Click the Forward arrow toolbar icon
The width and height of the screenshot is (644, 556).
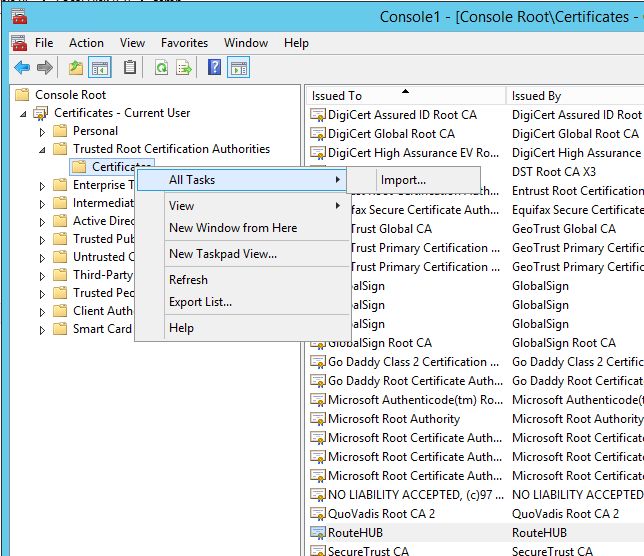click(x=45, y=67)
